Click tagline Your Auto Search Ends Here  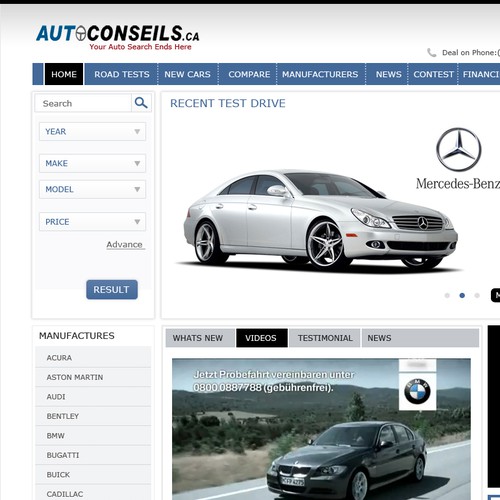pos(140,47)
